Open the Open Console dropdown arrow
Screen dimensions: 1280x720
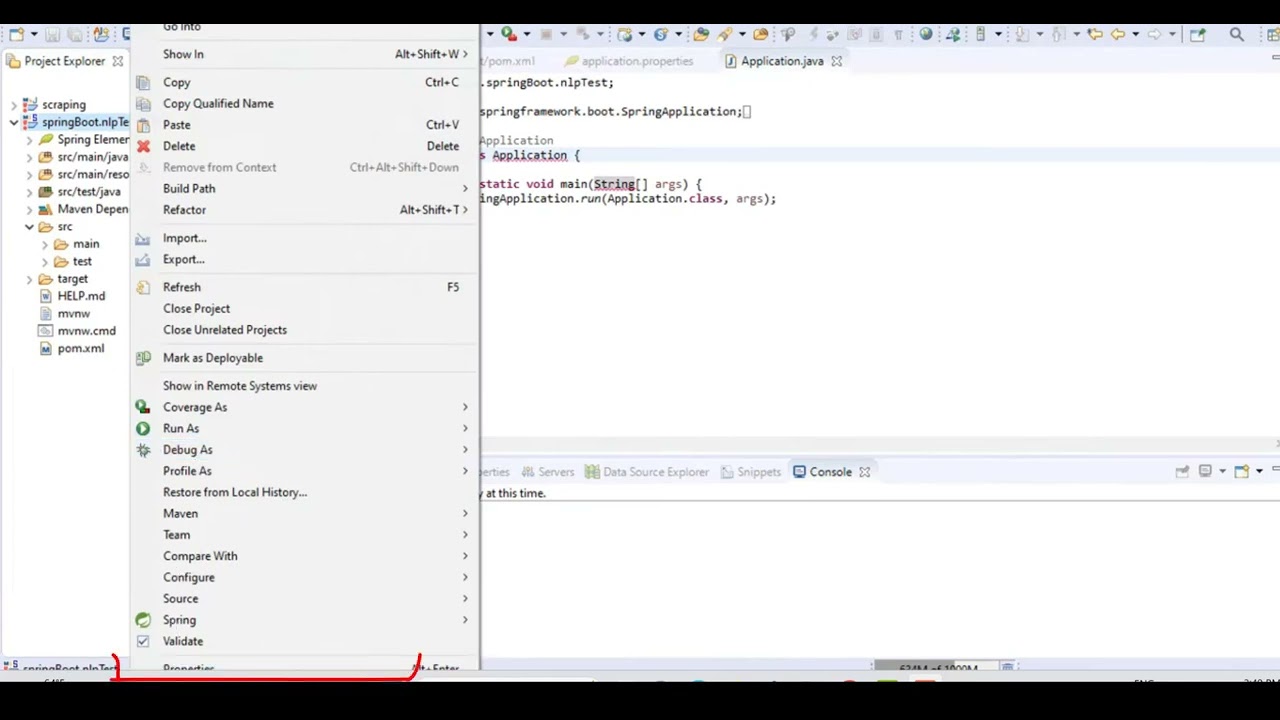(1259, 471)
